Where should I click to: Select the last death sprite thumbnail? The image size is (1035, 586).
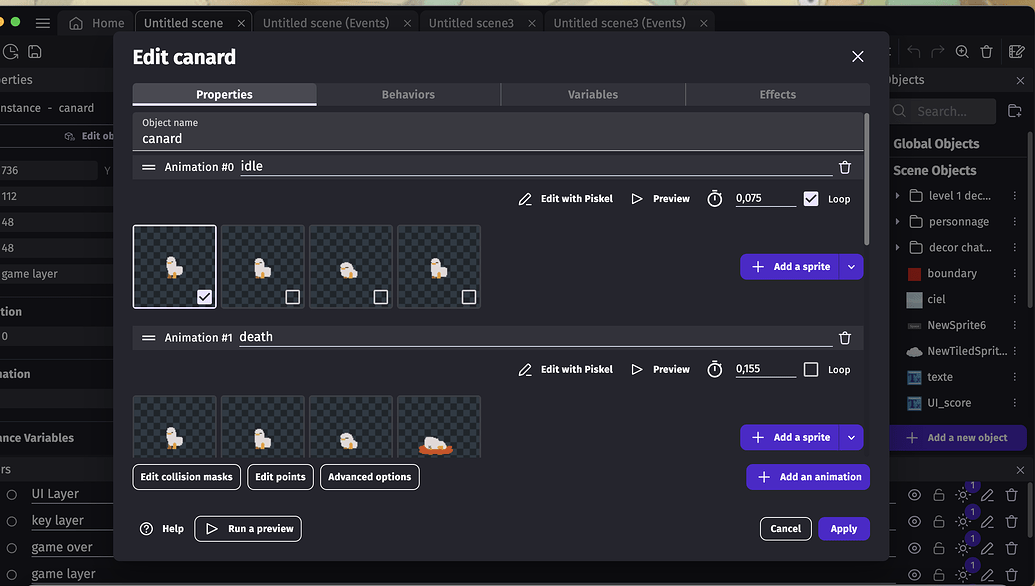[438, 426]
